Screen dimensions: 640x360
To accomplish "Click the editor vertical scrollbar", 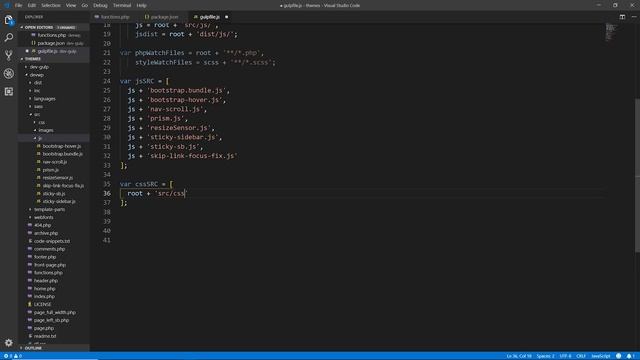I will [x=637, y=176].
